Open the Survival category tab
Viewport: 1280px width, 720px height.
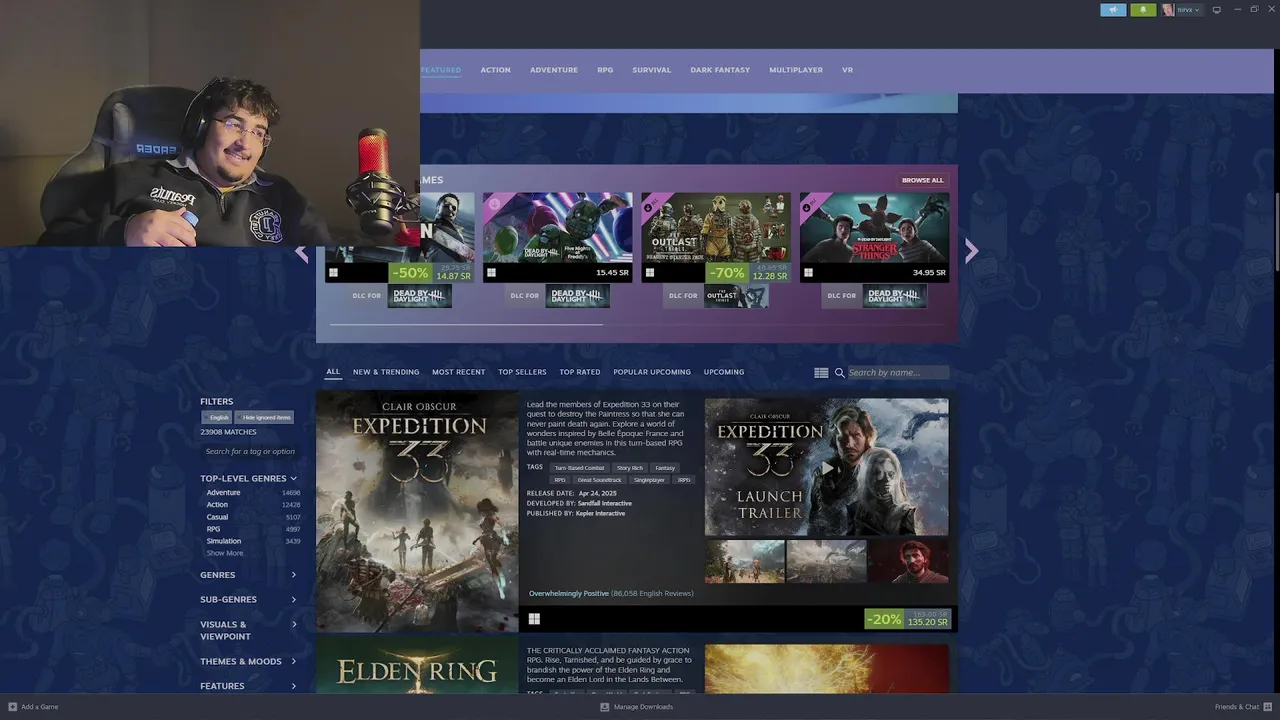point(652,70)
